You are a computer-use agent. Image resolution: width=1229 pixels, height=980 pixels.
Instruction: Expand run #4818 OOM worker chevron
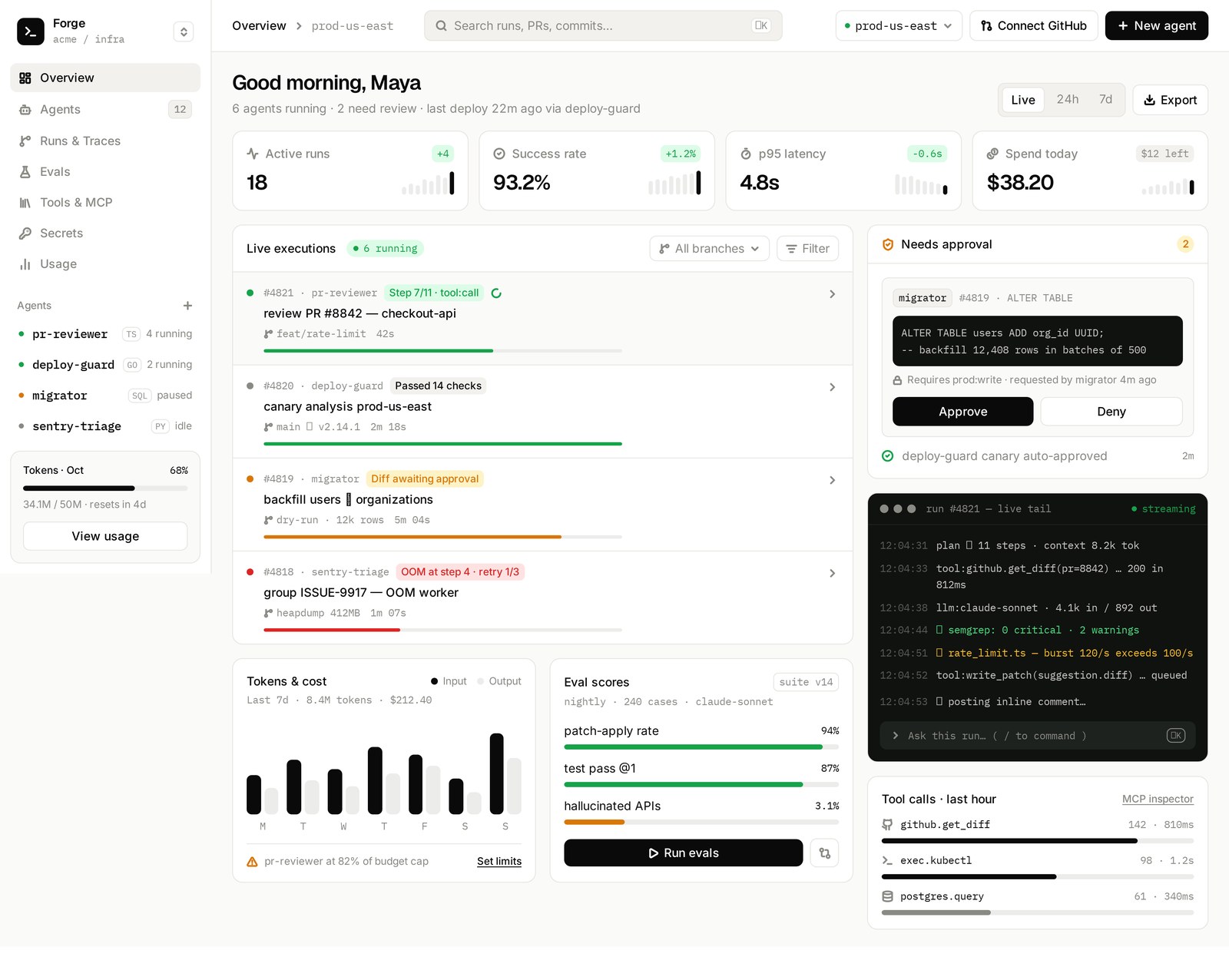832,573
